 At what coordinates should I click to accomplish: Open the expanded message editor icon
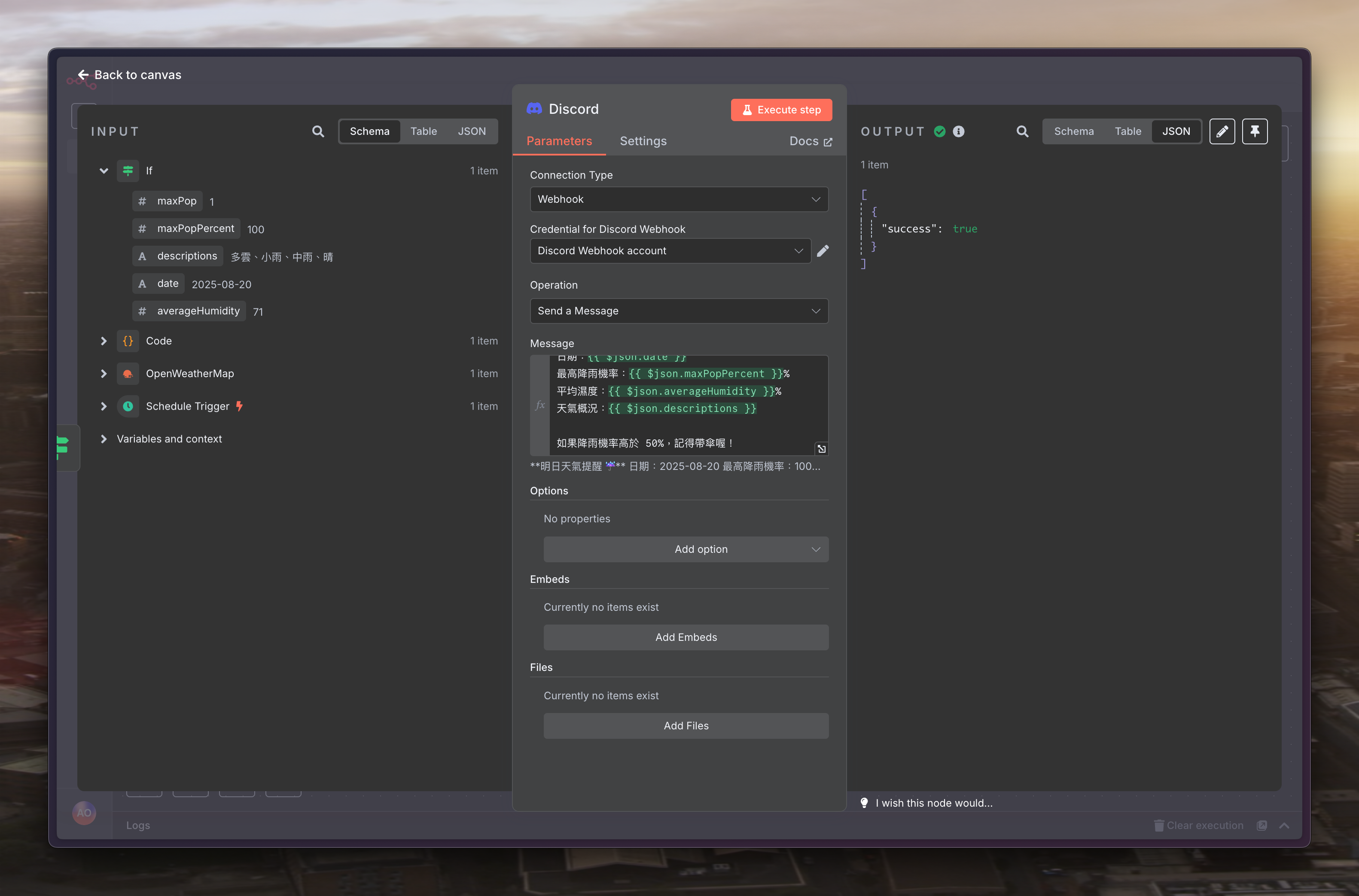point(821,448)
